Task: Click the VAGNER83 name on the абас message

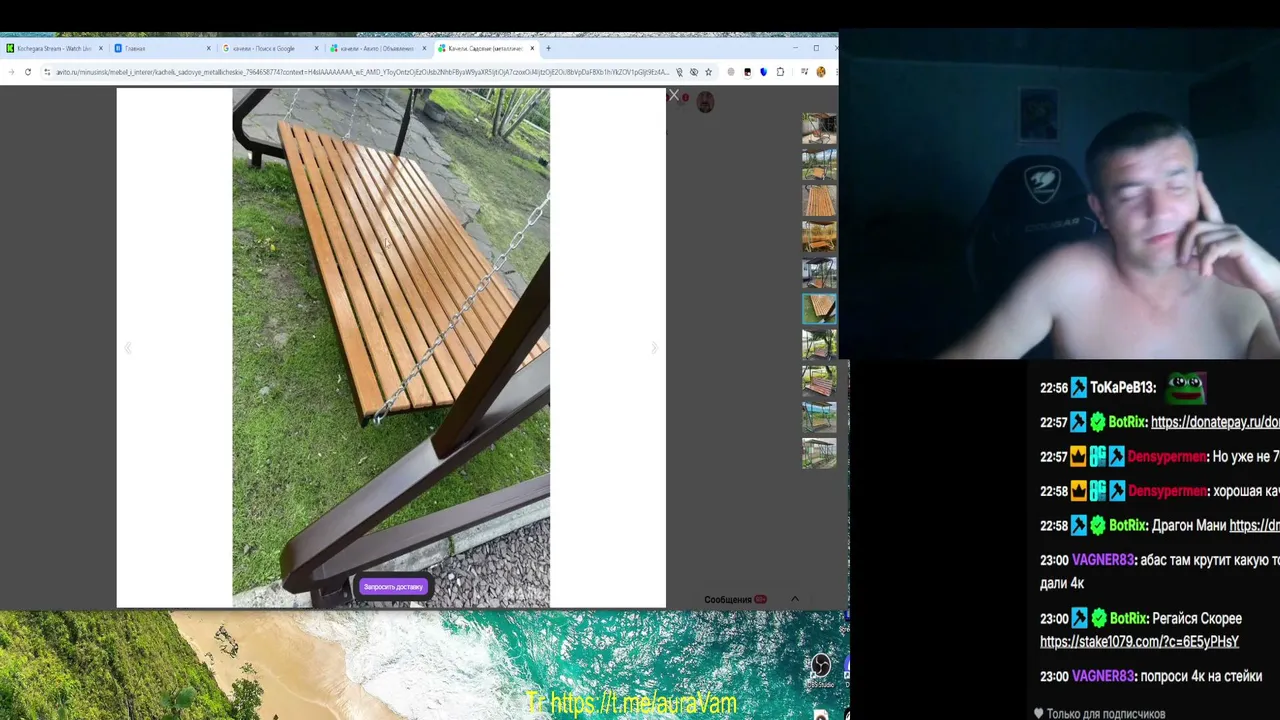Action: 1103,561
